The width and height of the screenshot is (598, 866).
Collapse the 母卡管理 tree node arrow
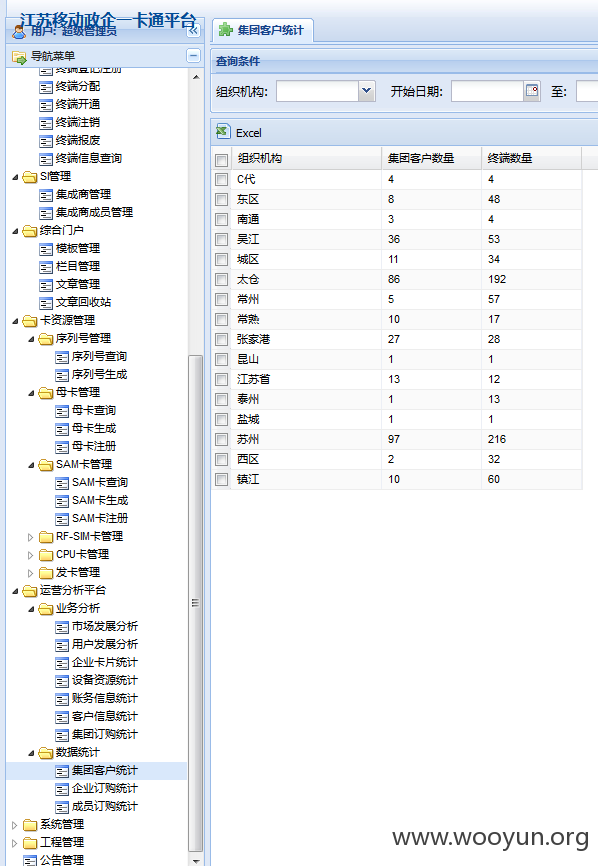tap(31, 393)
